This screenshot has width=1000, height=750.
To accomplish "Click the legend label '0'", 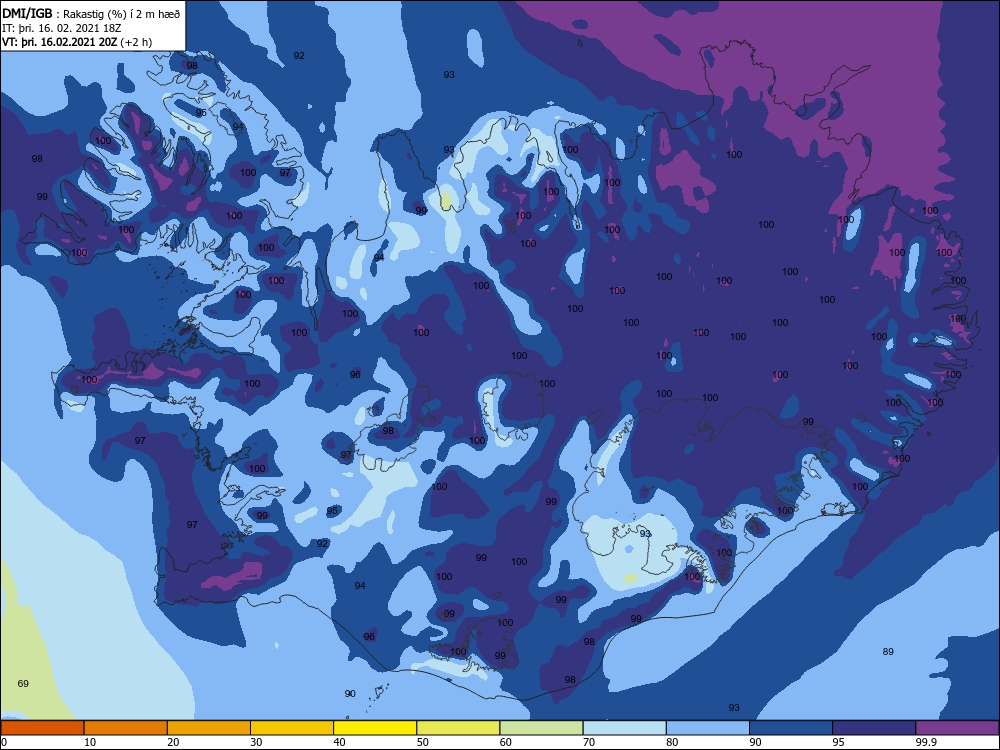I will pyautogui.click(x=4, y=742).
